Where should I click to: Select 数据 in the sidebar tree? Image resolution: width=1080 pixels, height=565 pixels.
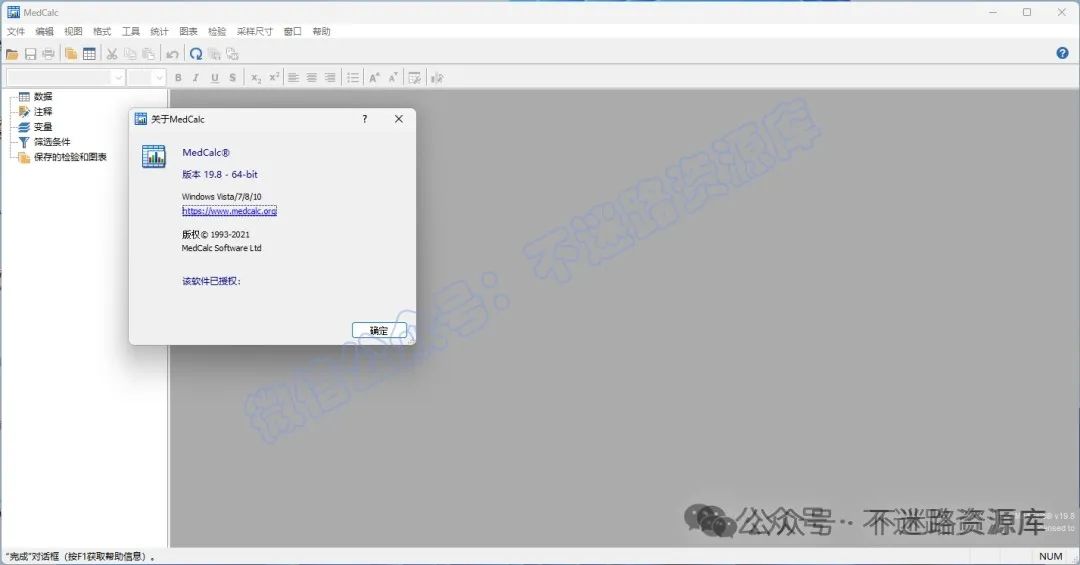pyautogui.click(x=43, y=96)
